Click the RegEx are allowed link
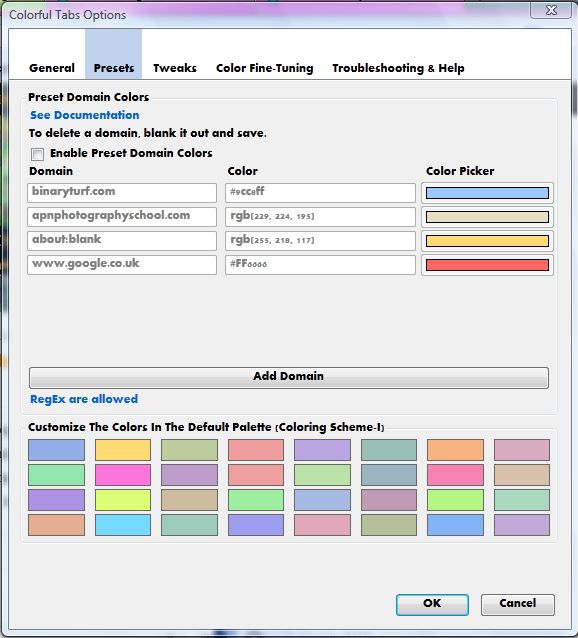The height and width of the screenshot is (638, 578). point(84,399)
